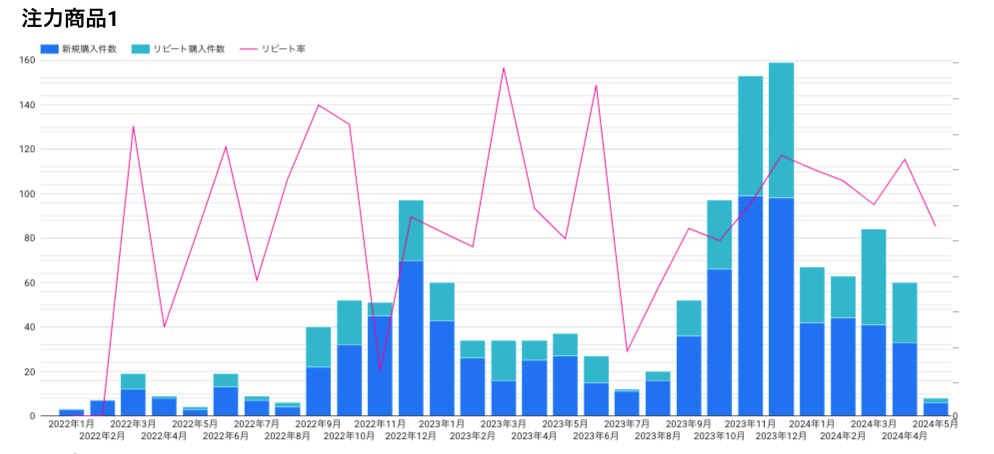
Task: Click the pink line peak at 2022年3月
Action: click(133, 126)
